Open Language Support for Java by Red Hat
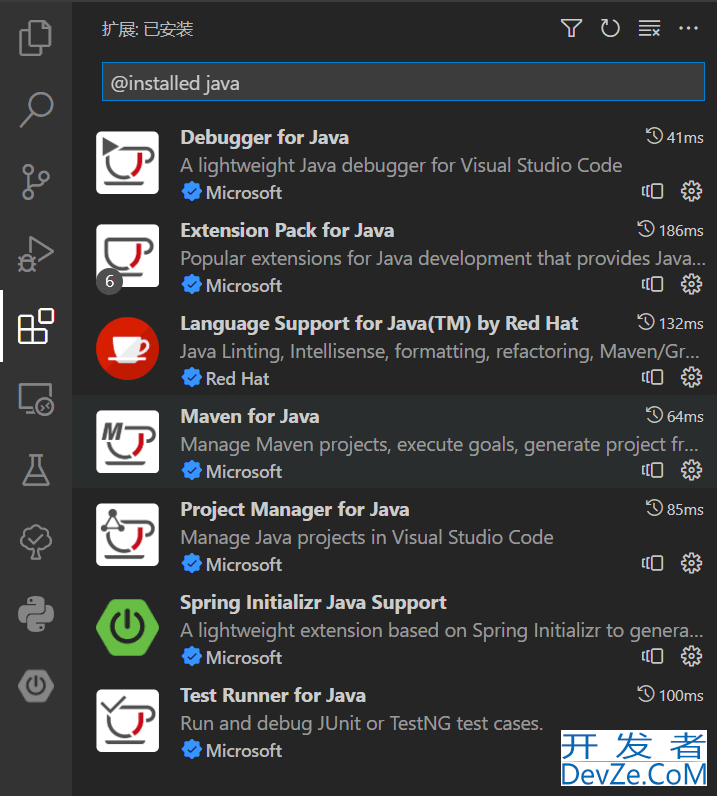This screenshot has width=717, height=796. [x=395, y=349]
